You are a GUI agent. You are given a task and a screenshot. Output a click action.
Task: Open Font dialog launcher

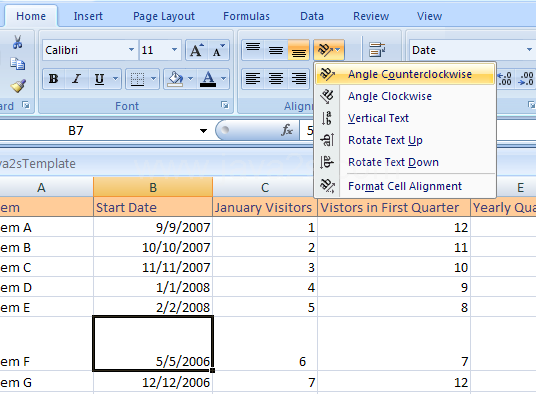(225, 105)
